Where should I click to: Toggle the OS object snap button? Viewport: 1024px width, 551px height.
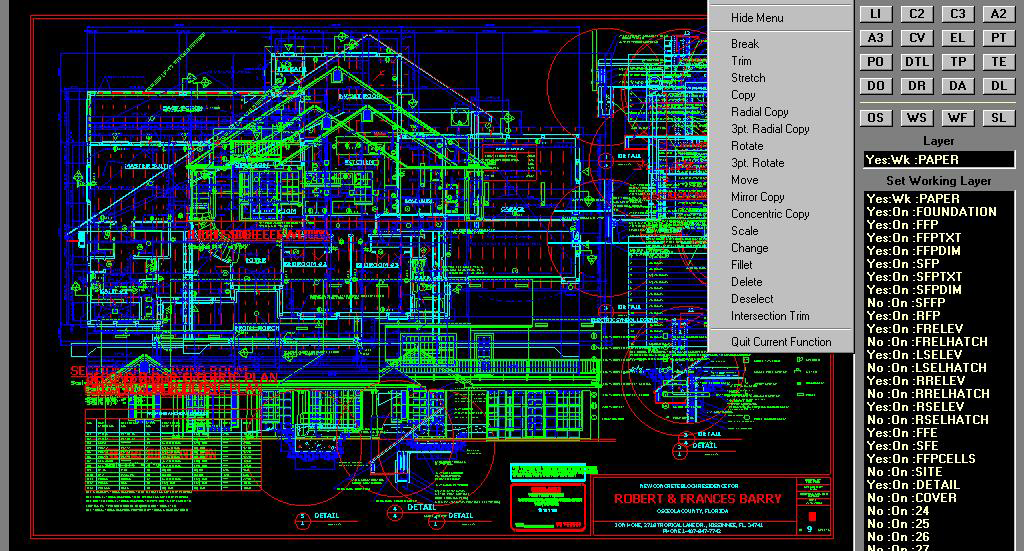[x=876, y=118]
